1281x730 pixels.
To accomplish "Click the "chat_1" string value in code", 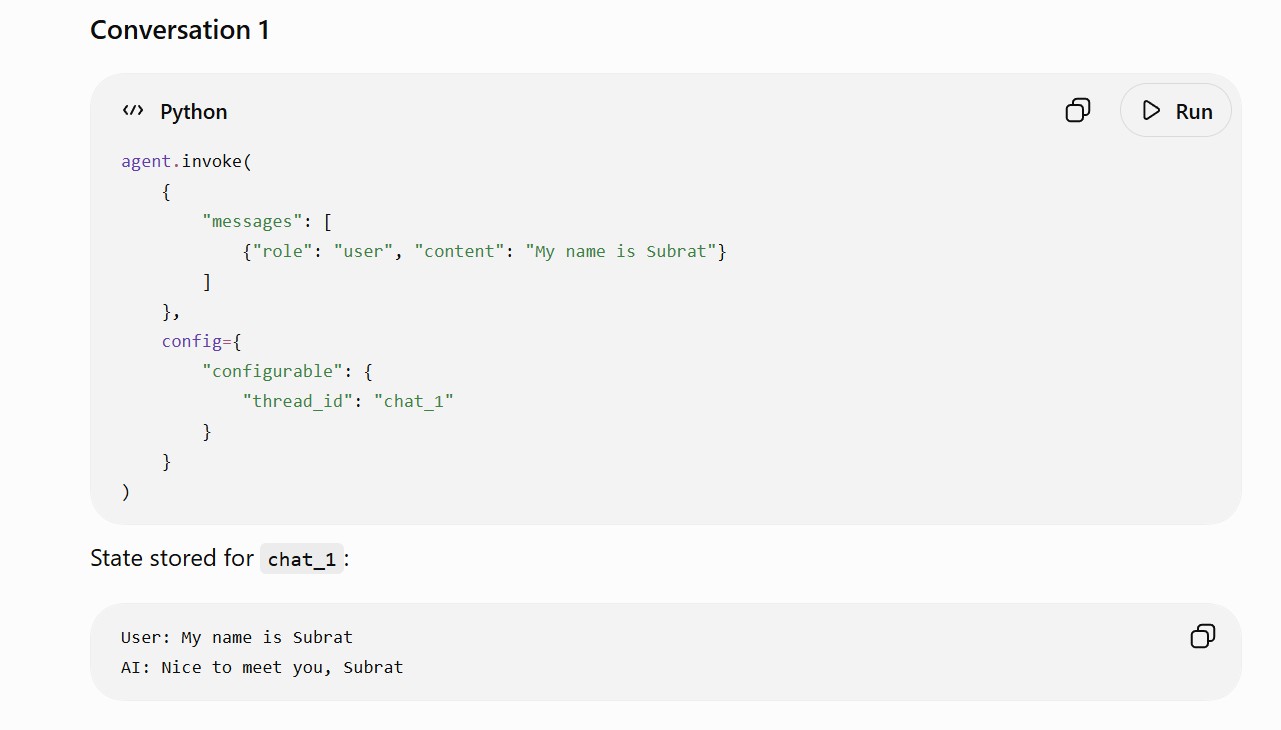I will pos(414,401).
